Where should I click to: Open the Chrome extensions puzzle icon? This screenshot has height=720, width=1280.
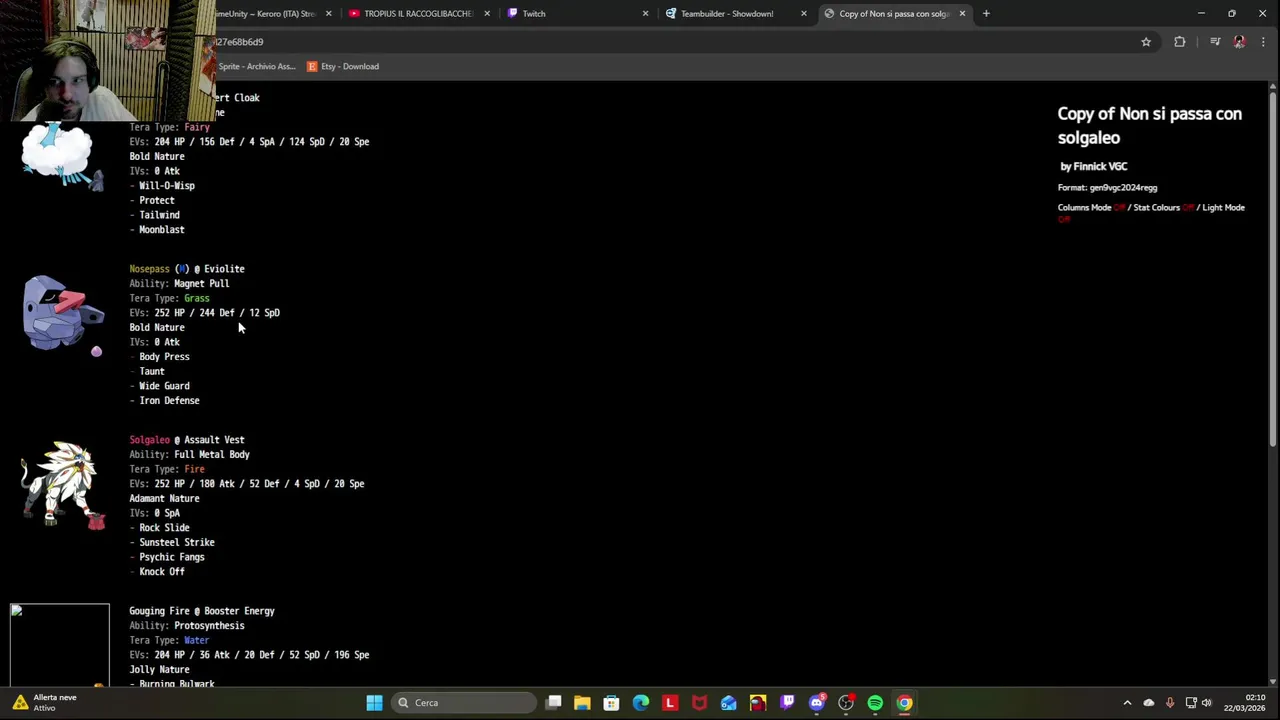point(1180,42)
